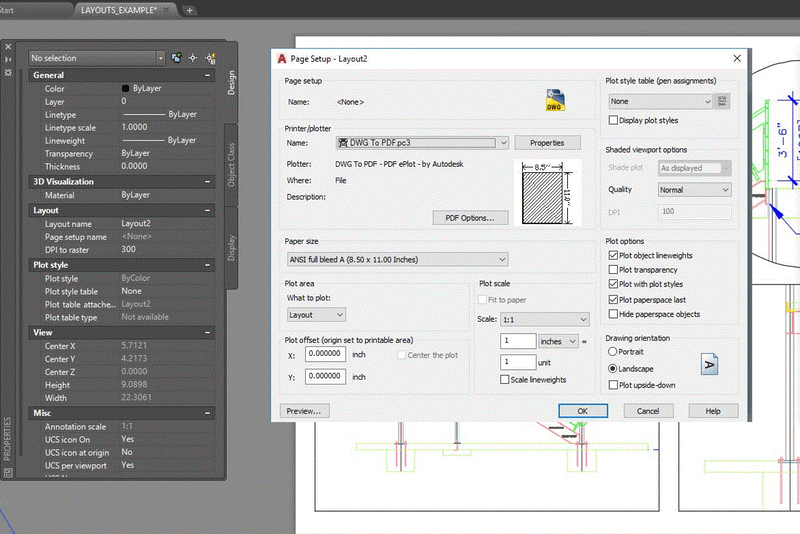The width and height of the screenshot is (800, 534).
Task: Open Quick Select from Properties palette
Action: (x=210, y=58)
